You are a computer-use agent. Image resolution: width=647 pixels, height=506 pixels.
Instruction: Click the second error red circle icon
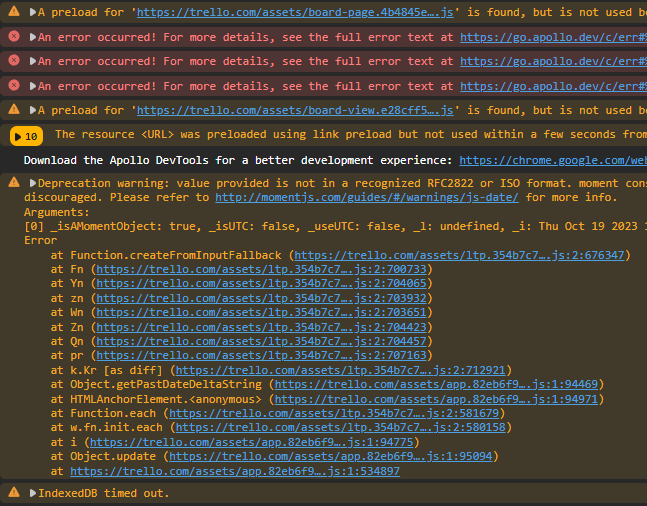pyautogui.click(x=14, y=61)
